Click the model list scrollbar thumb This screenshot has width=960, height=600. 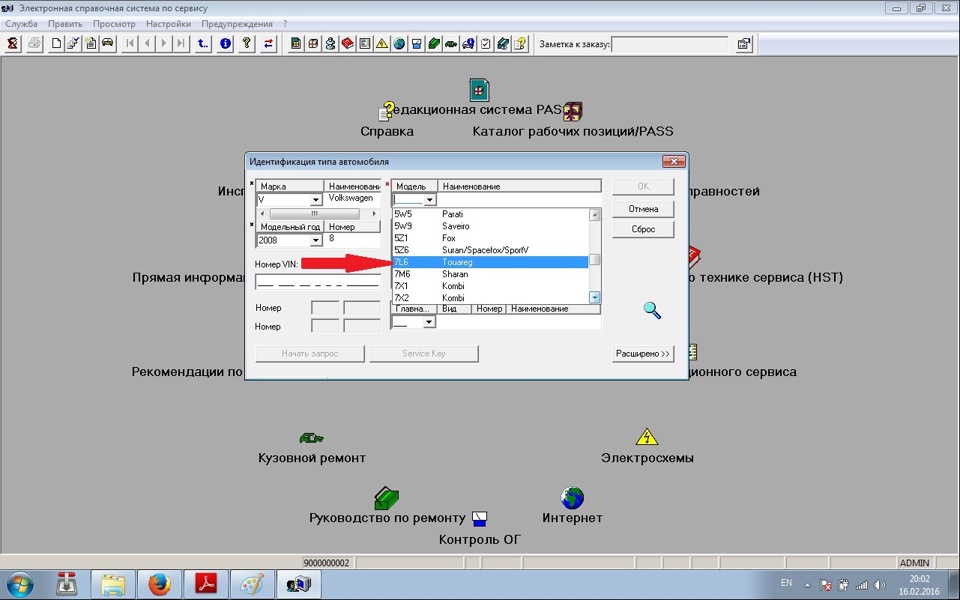coord(594,260)
